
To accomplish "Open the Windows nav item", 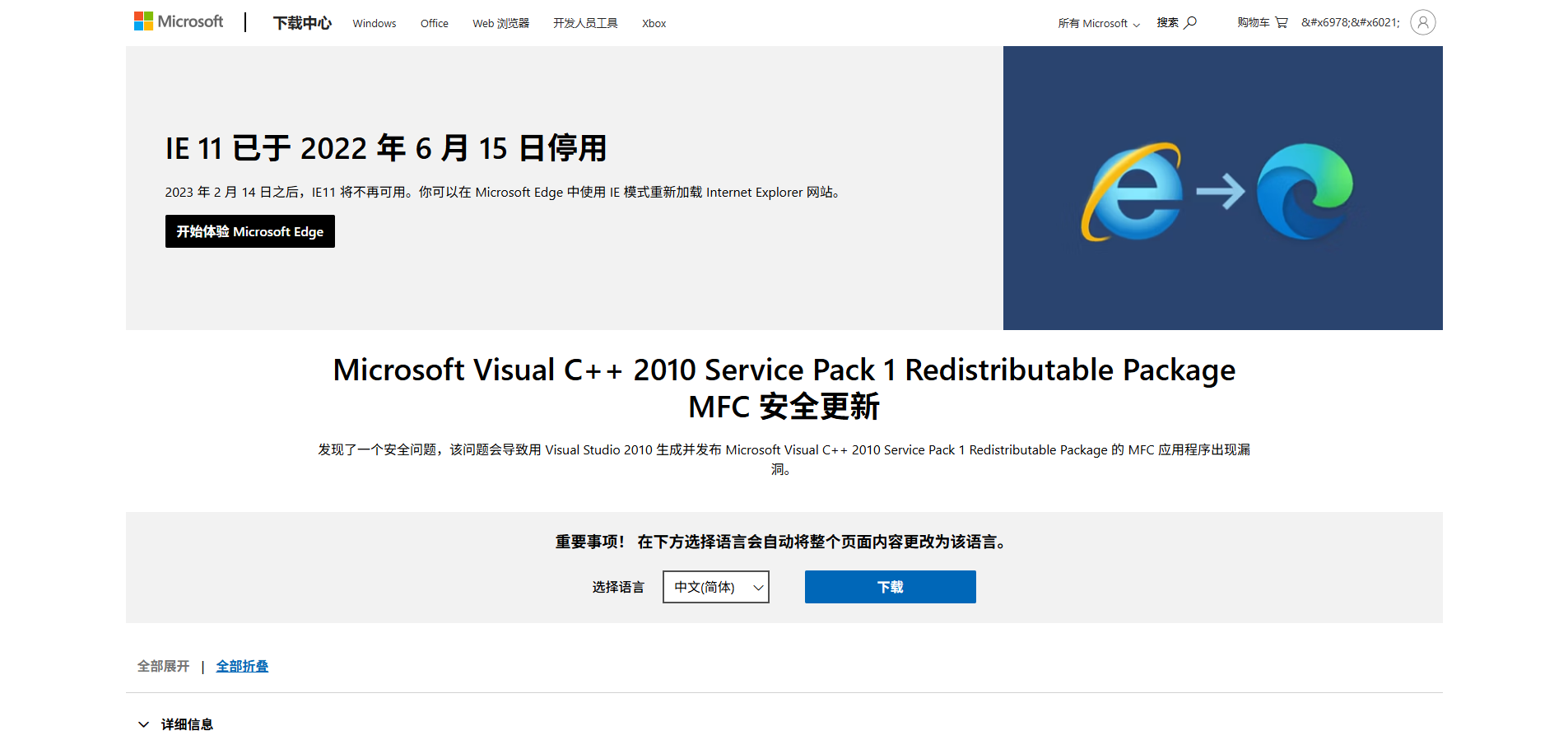I will point(374,23).
